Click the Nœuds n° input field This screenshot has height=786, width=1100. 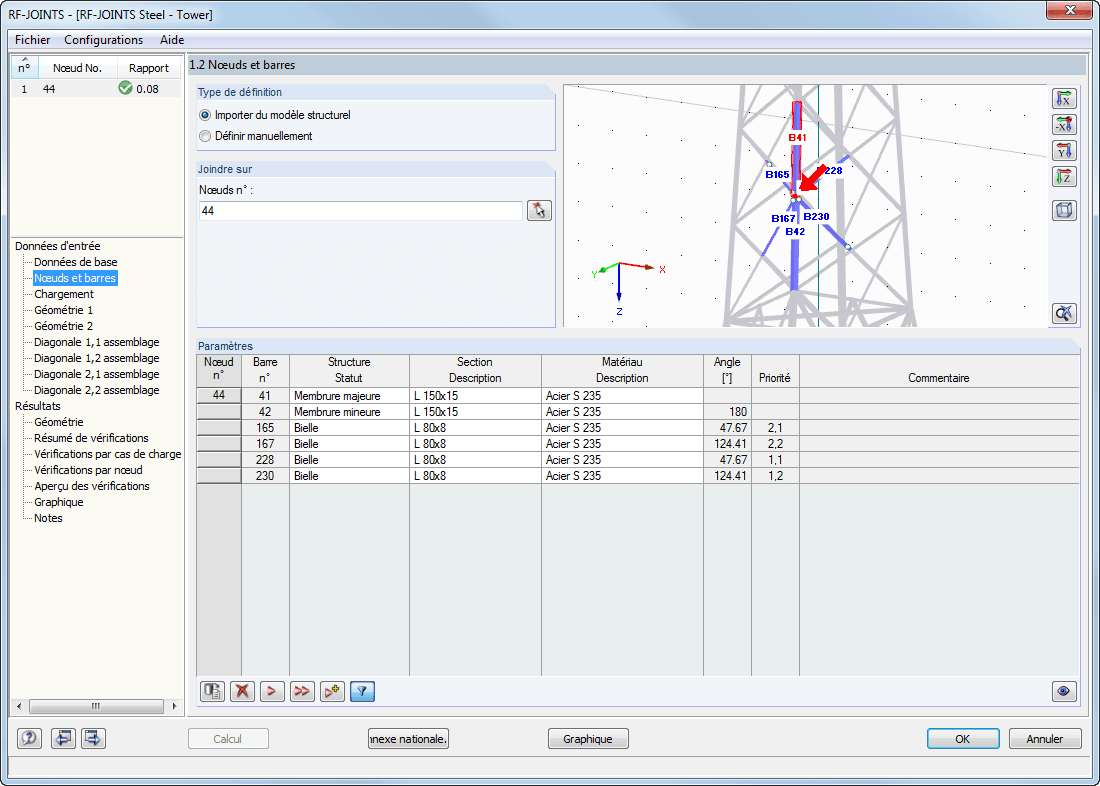pos(360,211)
